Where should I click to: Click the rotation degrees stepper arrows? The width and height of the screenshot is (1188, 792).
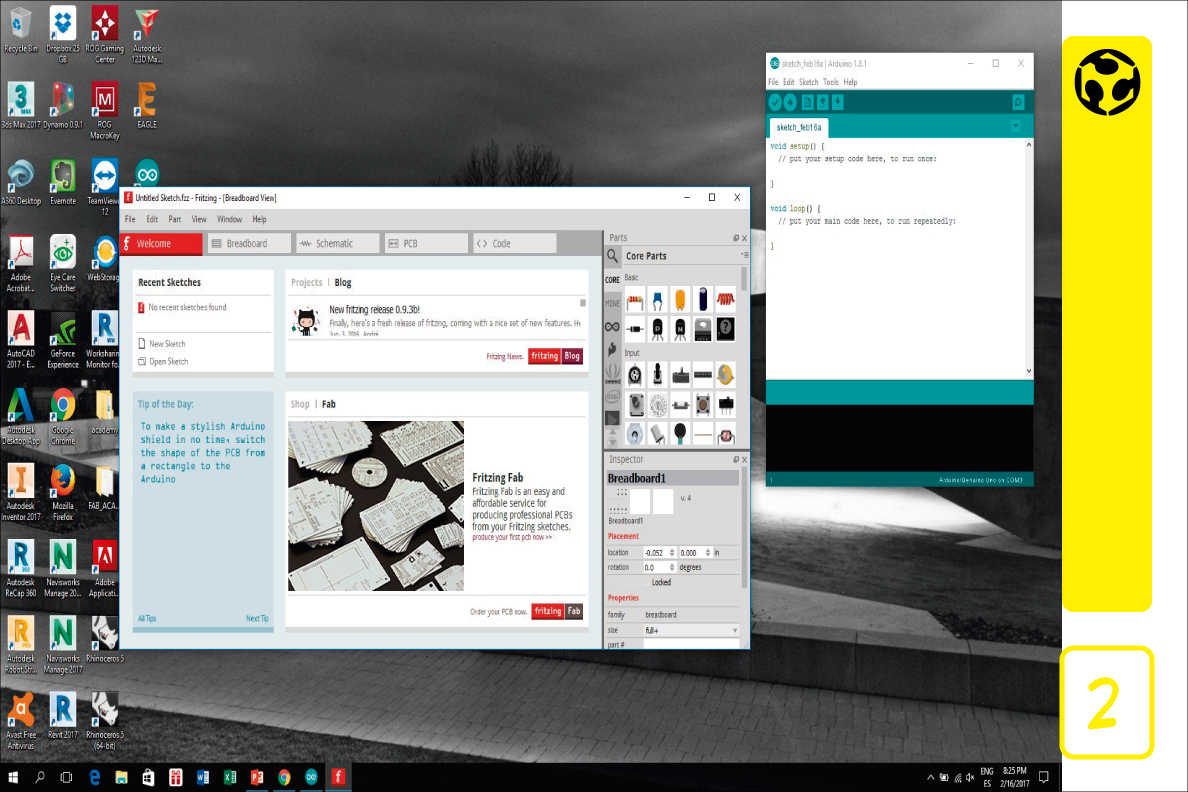tap(672, 568)
